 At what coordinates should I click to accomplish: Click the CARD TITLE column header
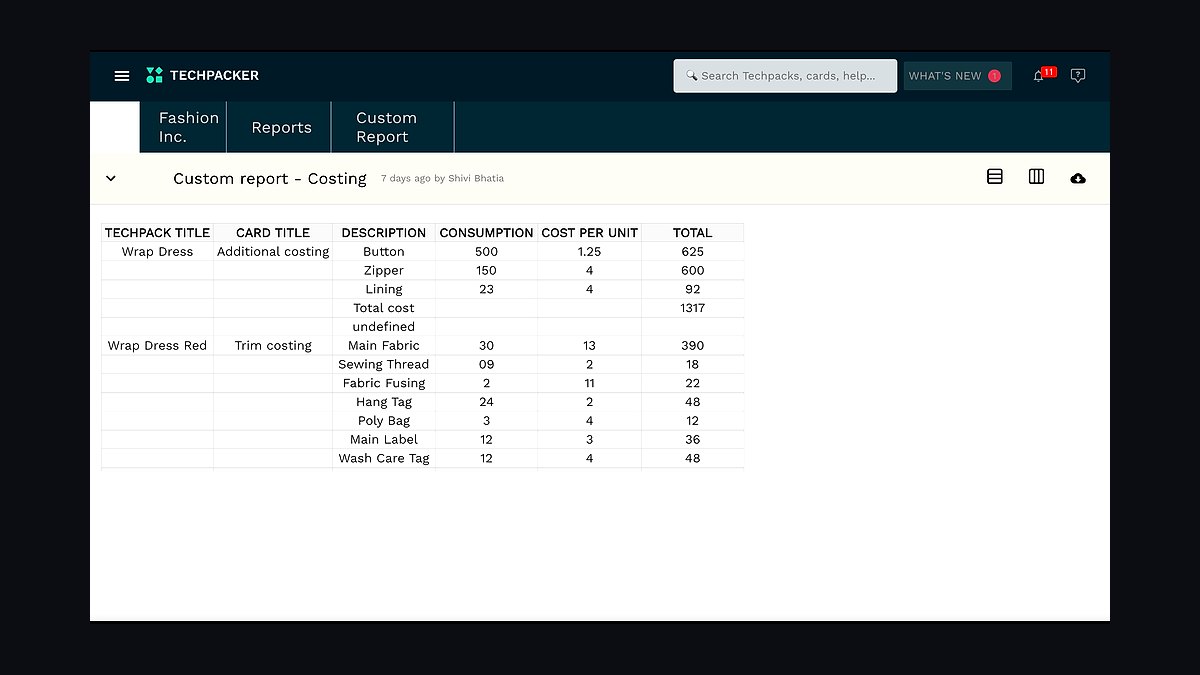tap(273, 233)
